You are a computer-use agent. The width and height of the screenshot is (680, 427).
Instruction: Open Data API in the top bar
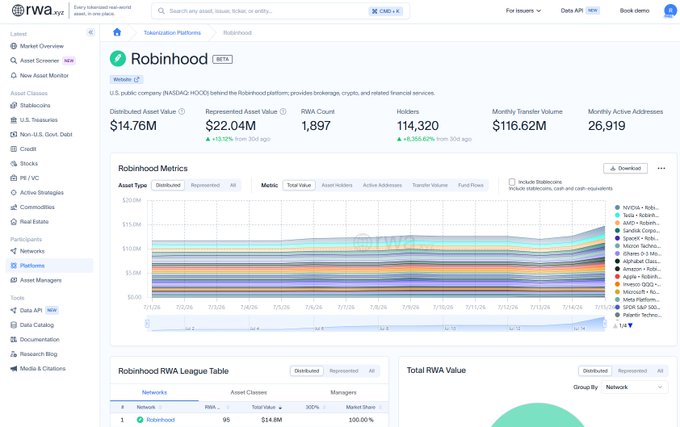[579, 10]
